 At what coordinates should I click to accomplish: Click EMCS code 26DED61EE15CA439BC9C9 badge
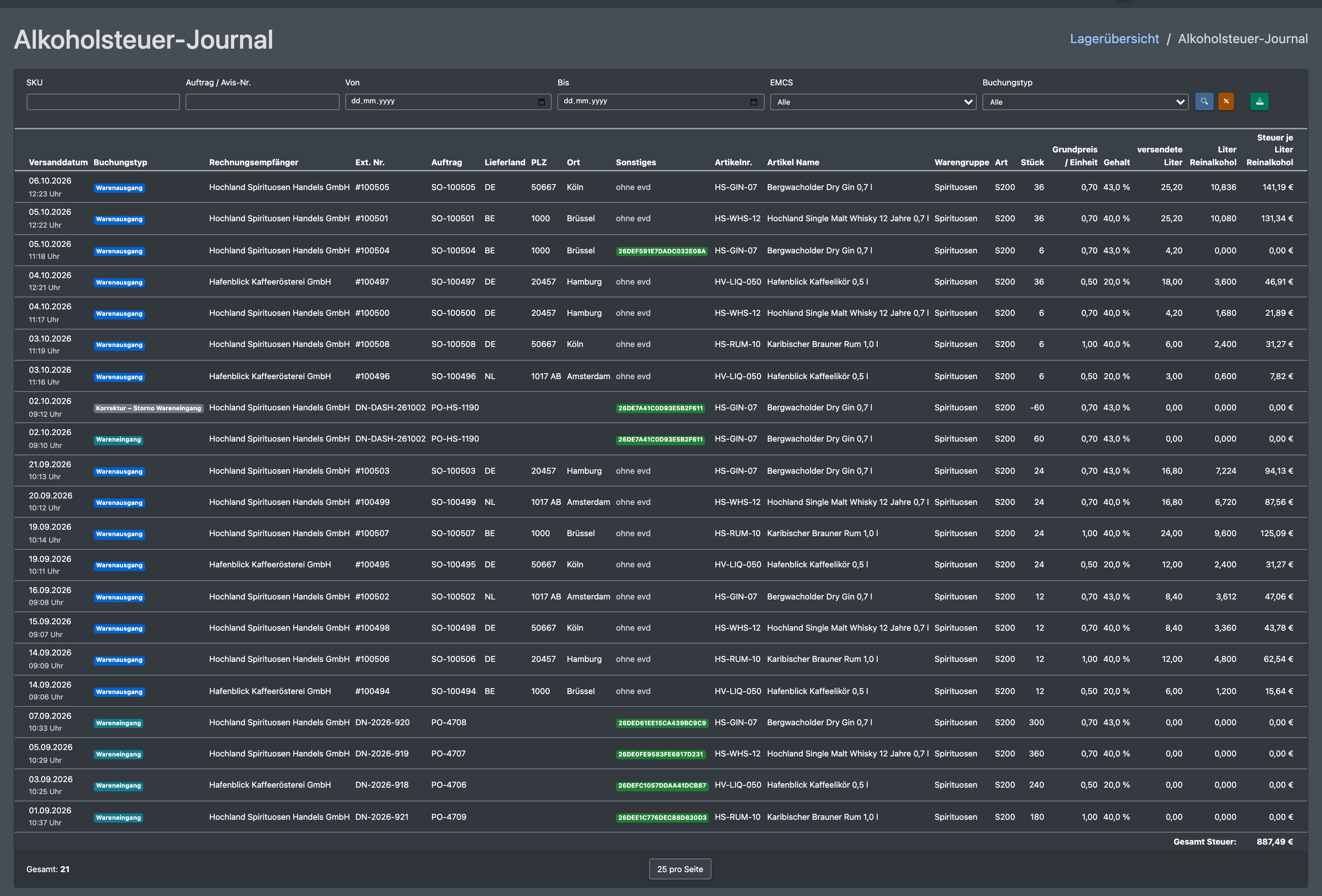point(661,723)
